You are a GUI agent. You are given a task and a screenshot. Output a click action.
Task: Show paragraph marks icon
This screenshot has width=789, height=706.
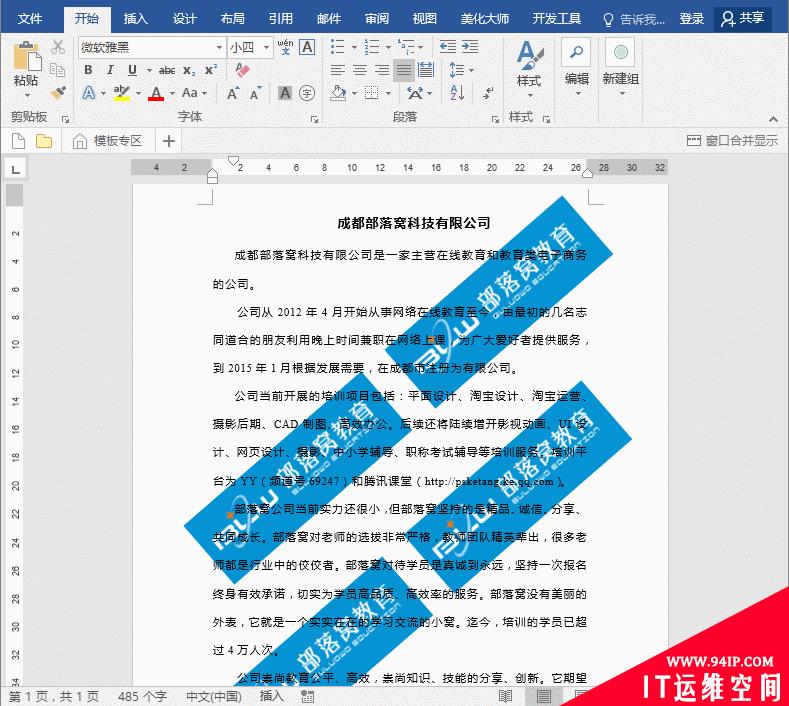488,93
